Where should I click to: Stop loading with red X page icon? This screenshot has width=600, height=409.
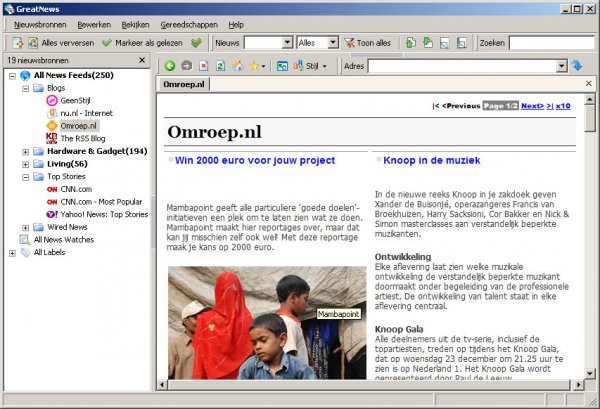click(x=204, y=66)
